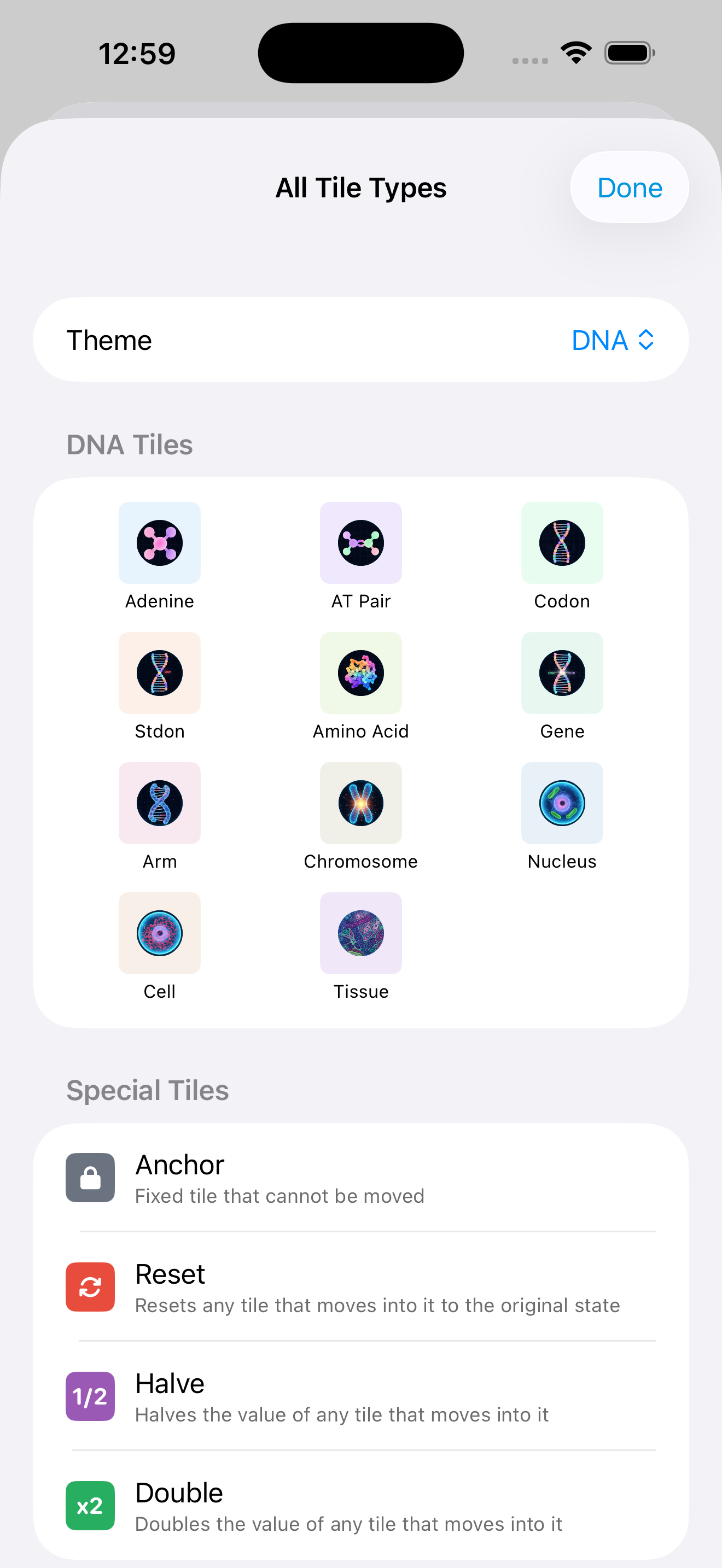
Task: Tap the Anchor lock icon
Action: coord(90,1177)
